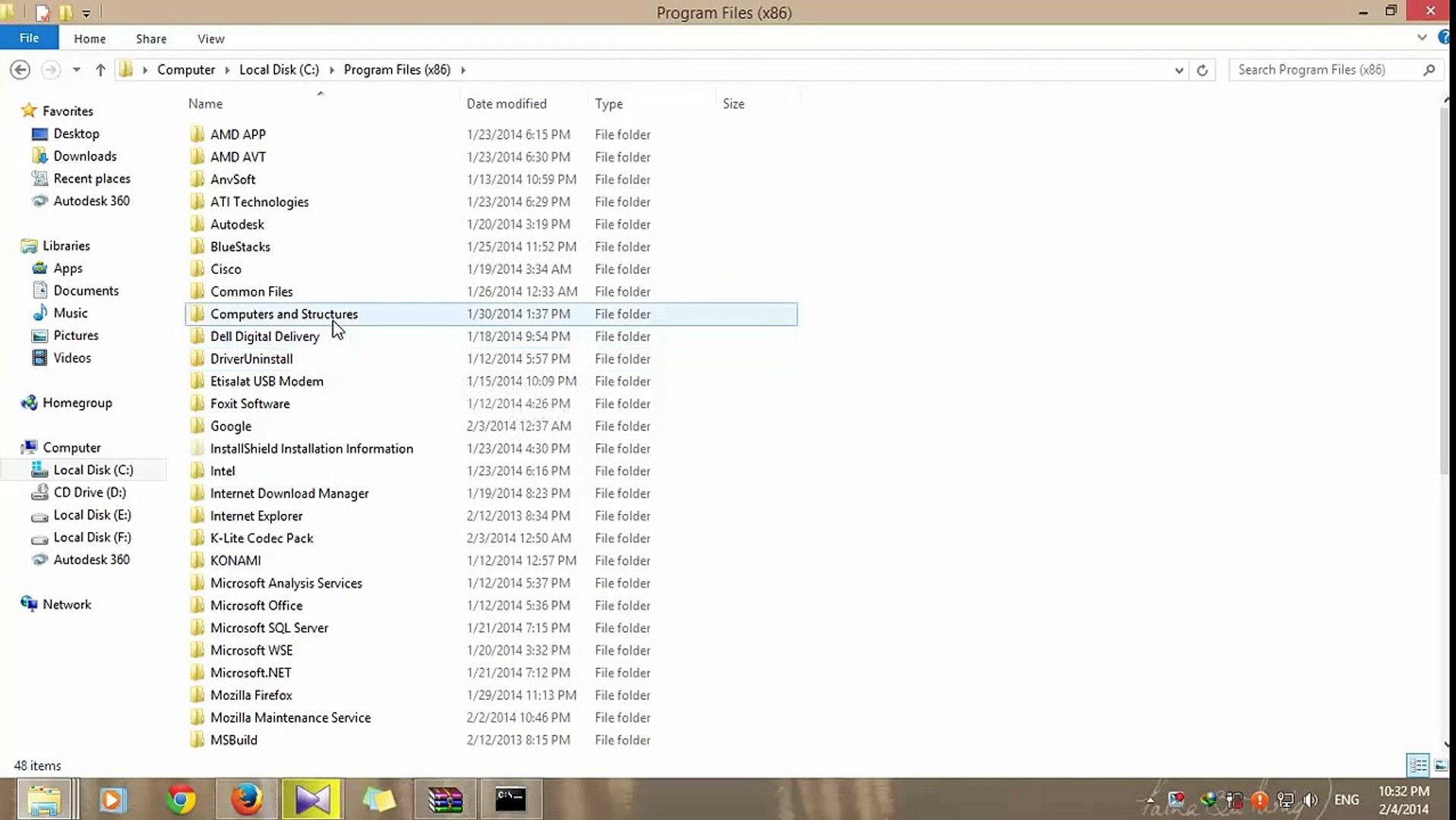Select the Foxit Software folder
This screenshot has width=1456, height=820.
pos(491,403)
